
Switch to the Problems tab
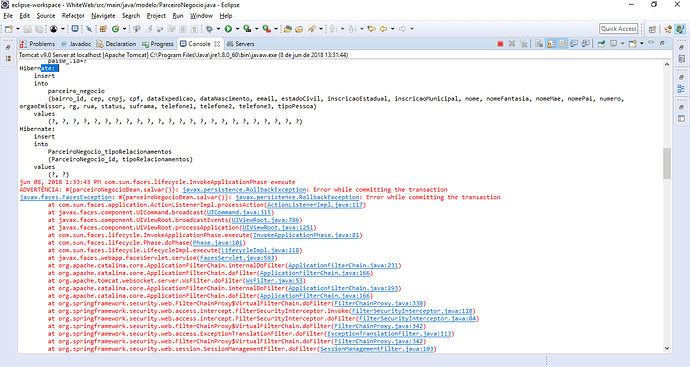click(38, 44)
